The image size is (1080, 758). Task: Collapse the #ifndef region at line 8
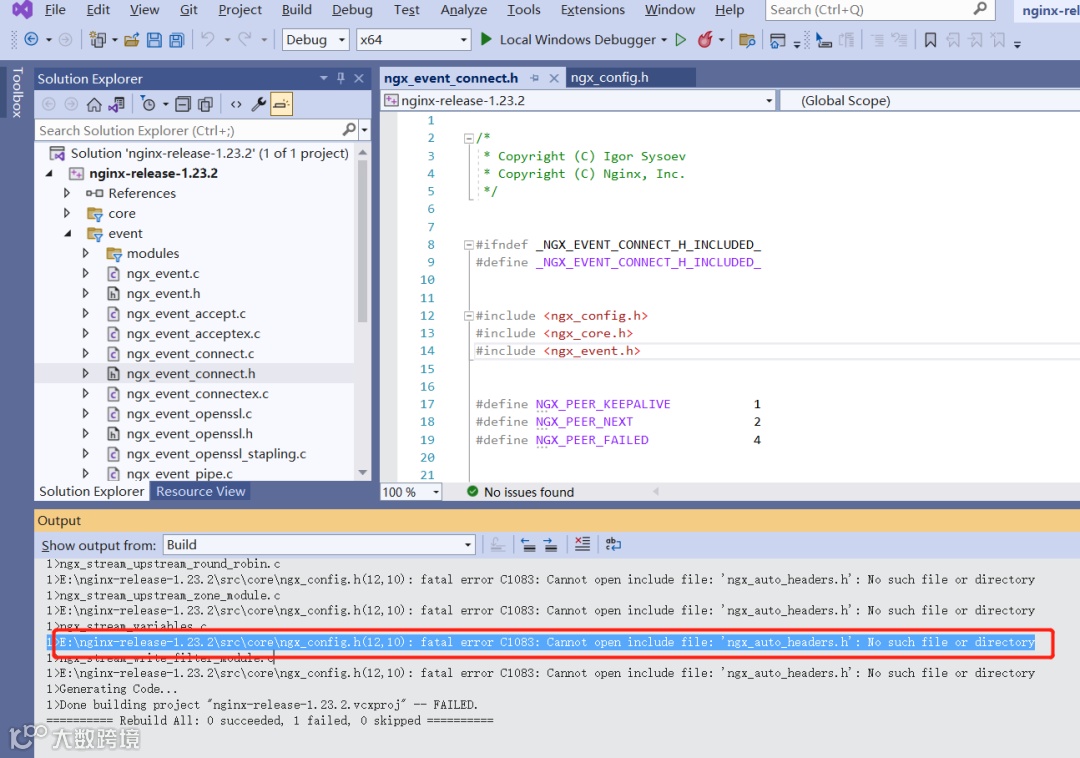(468, 244)
